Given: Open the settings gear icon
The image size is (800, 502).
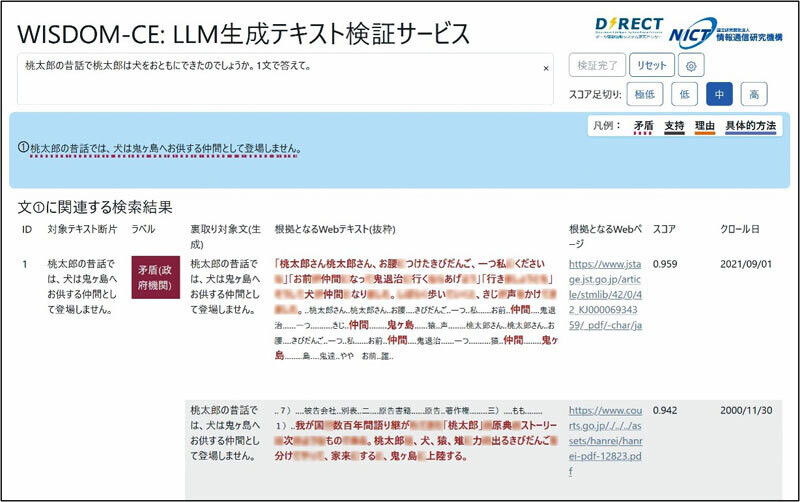Looking at the screenshot, I should (691, 65).
